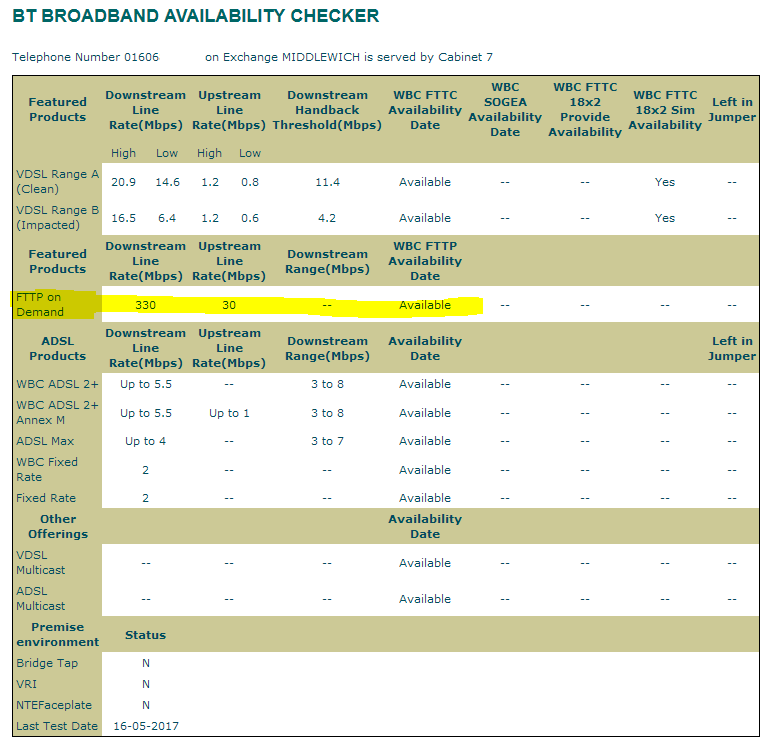Select the ADSL Multicast row label
Viewport: 769px width, 743px height.
coord(41,598)
